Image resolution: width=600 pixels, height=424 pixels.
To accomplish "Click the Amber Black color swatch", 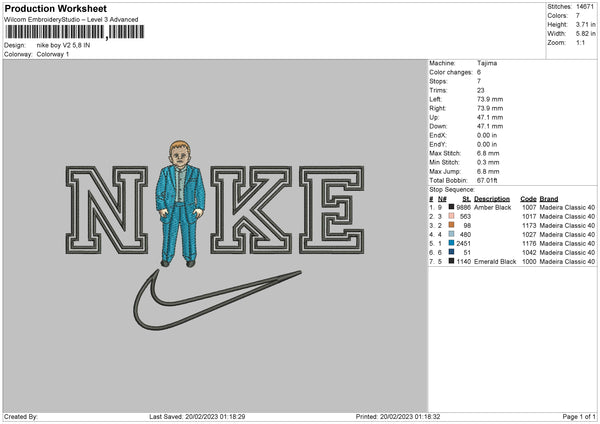I will click(453, 206).
